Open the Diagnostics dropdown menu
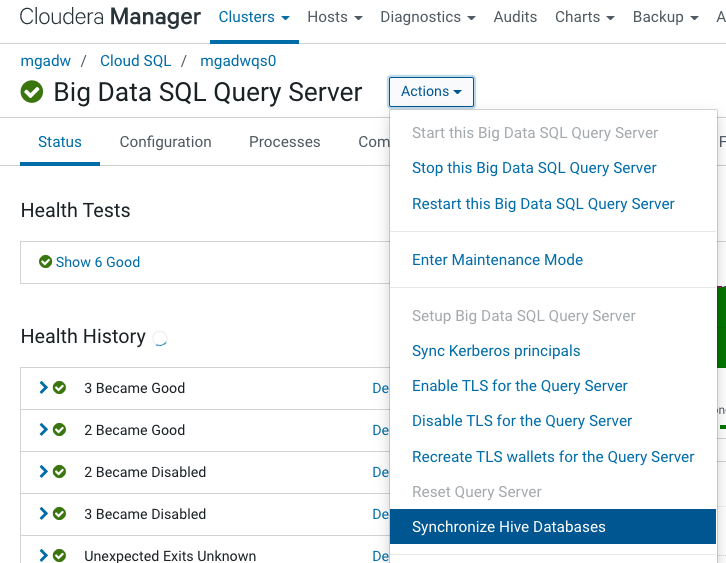726x563 pixels. point(428,17)
